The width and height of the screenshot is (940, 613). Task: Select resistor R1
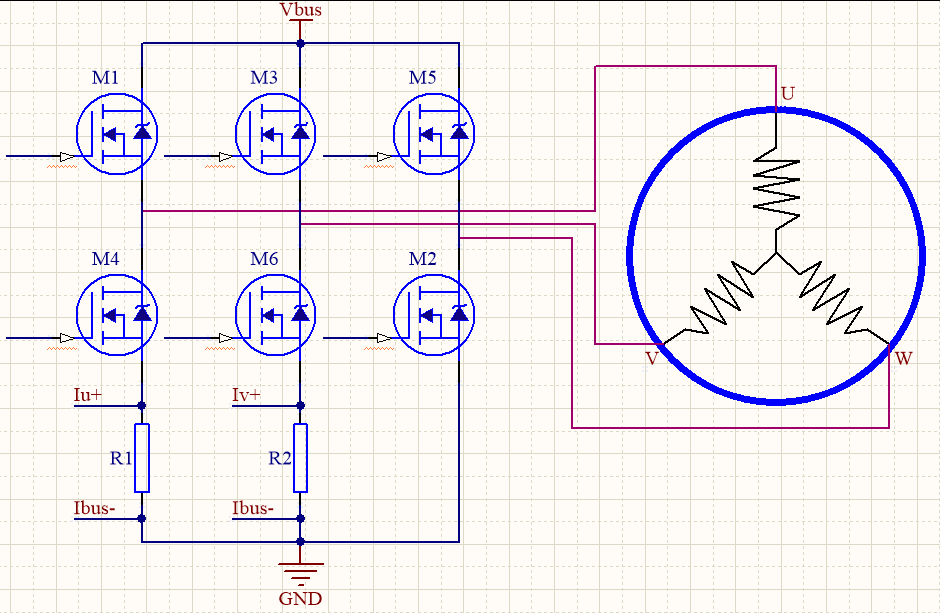pyautogui.click(x=141, y=458)
